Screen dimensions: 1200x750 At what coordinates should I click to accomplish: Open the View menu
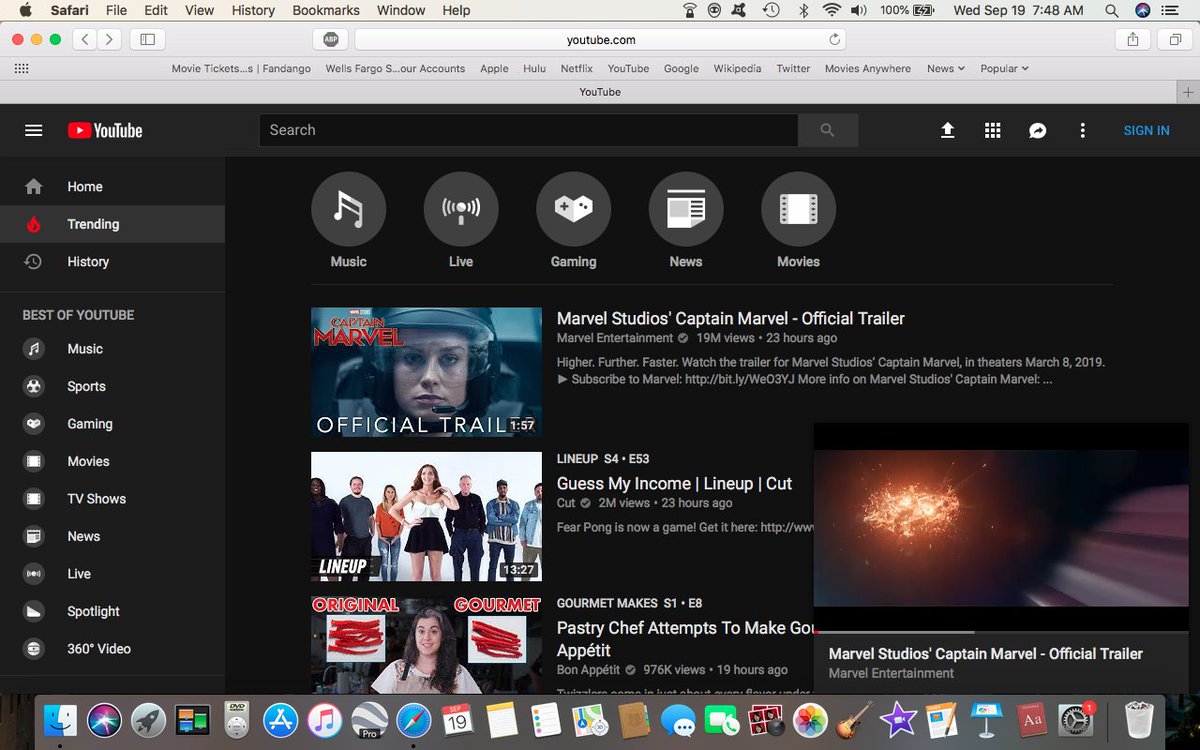(x=200, y=10)
